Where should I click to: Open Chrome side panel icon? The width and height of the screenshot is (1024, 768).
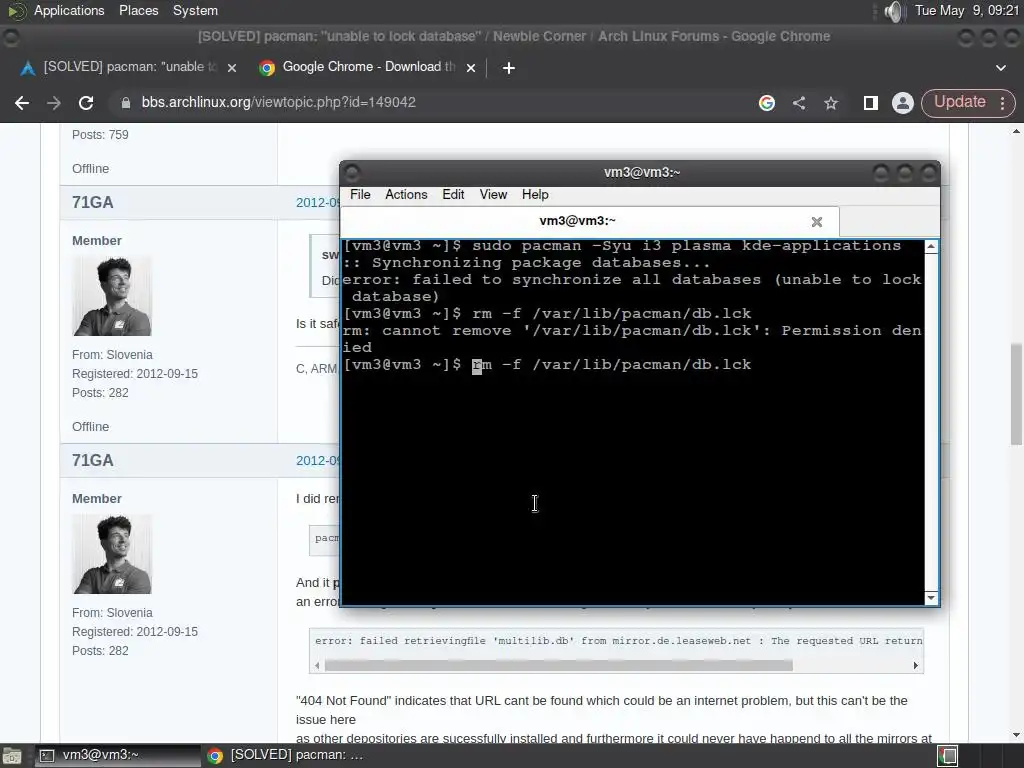(x=870, y=103)
